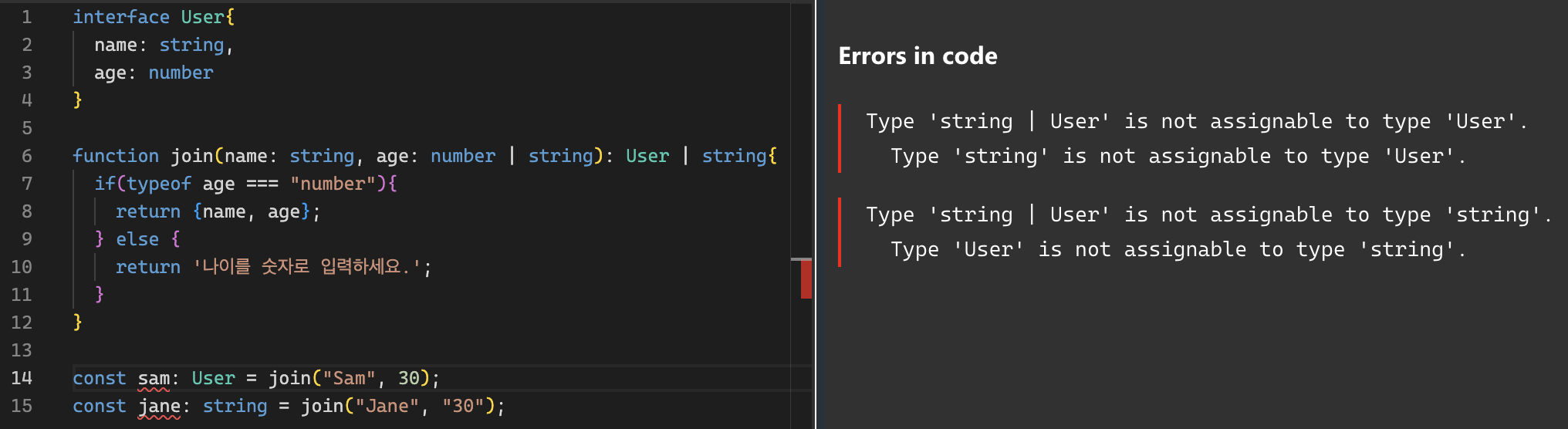
Task: Click the underlined variable sam
Action: click(x=154, y=378)
